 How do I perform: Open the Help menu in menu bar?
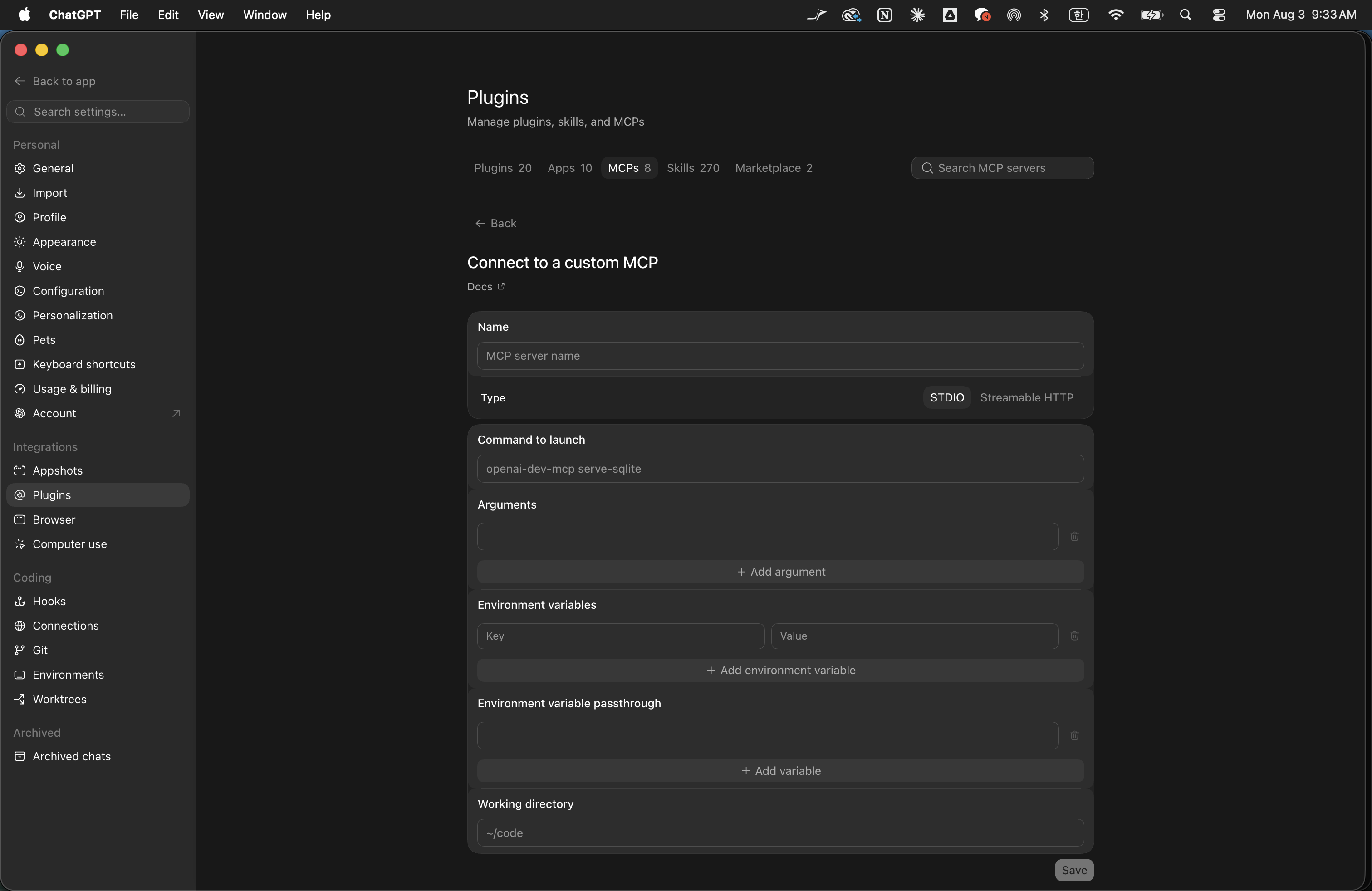pyautogui.click(x=318, y=15)
